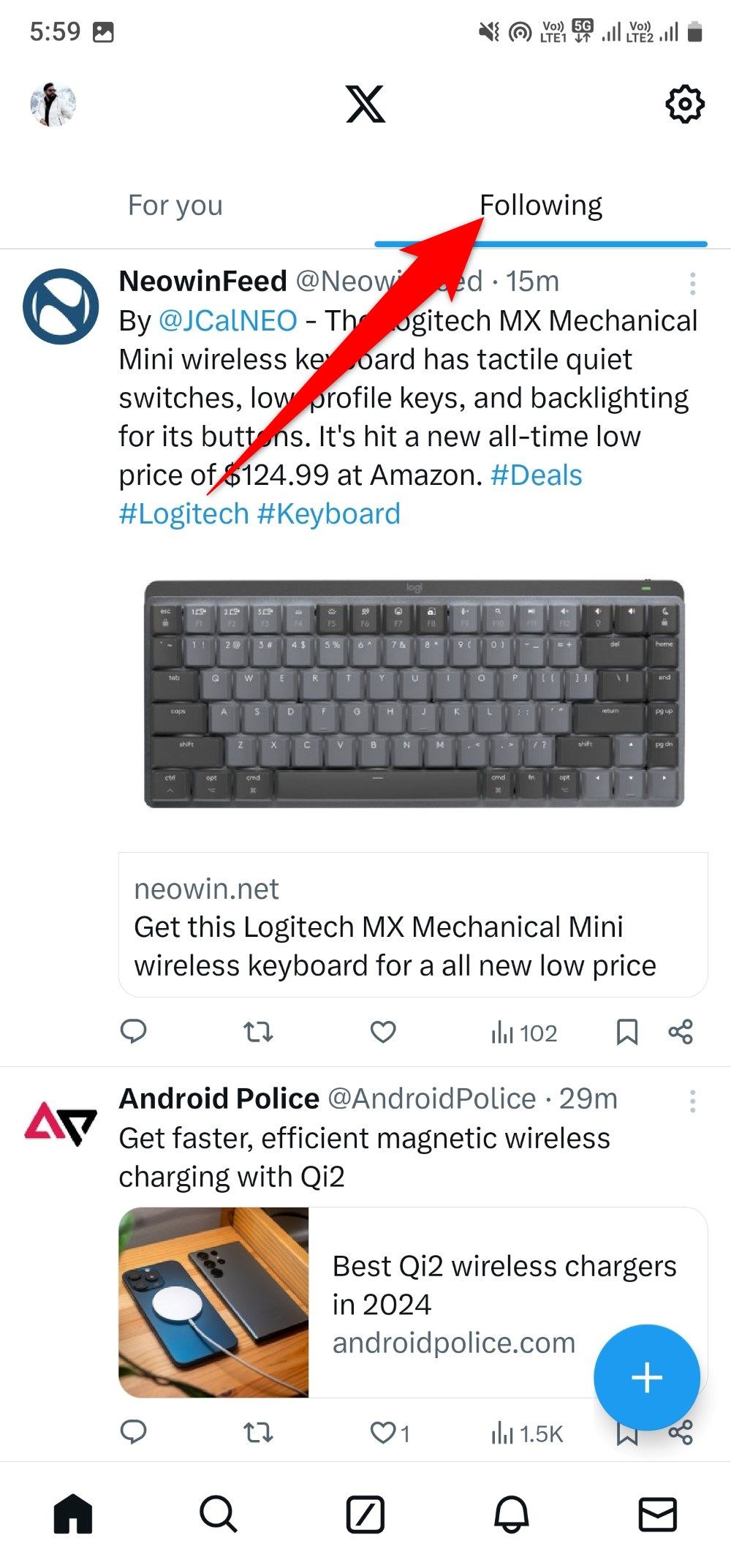Open Direct Messages inbox
Viewport: 731px width, 1568px height.
point(657,1515)
